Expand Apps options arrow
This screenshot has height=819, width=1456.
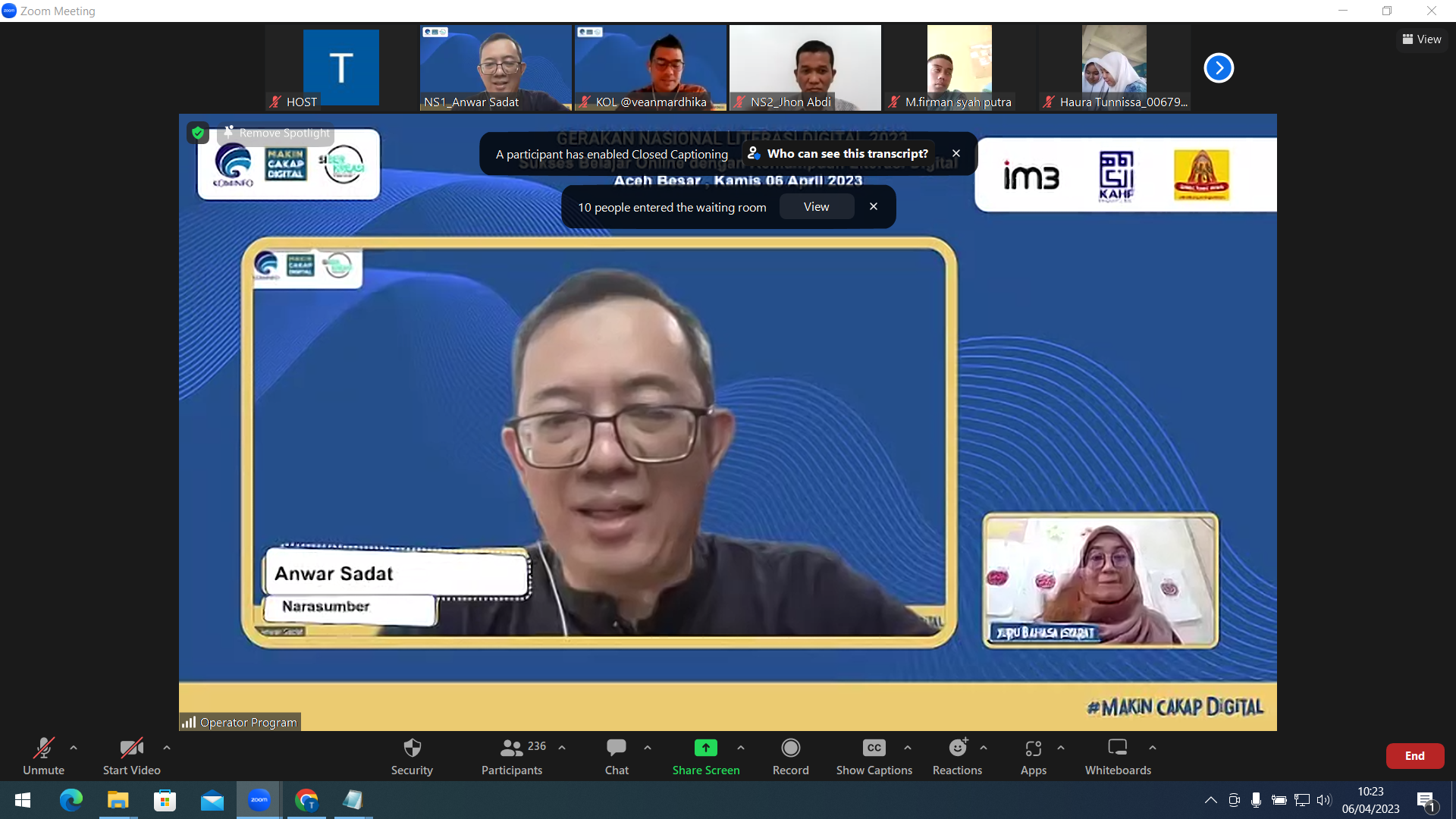(1061, 748)
